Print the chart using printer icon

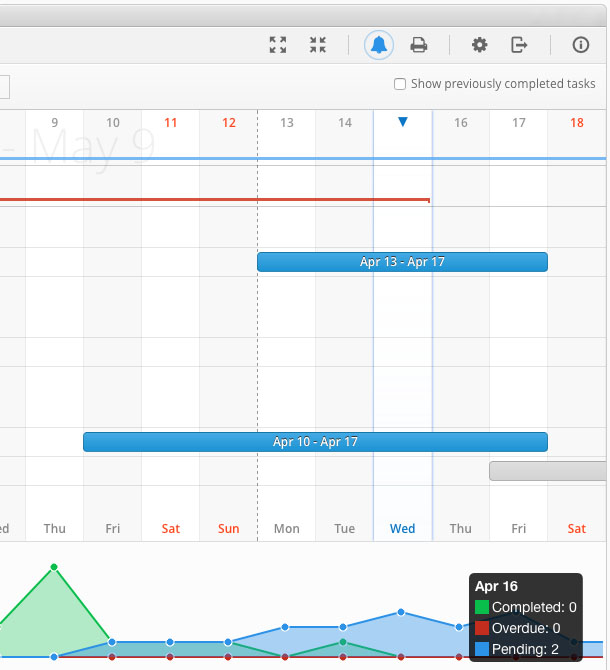pos(419,45)
